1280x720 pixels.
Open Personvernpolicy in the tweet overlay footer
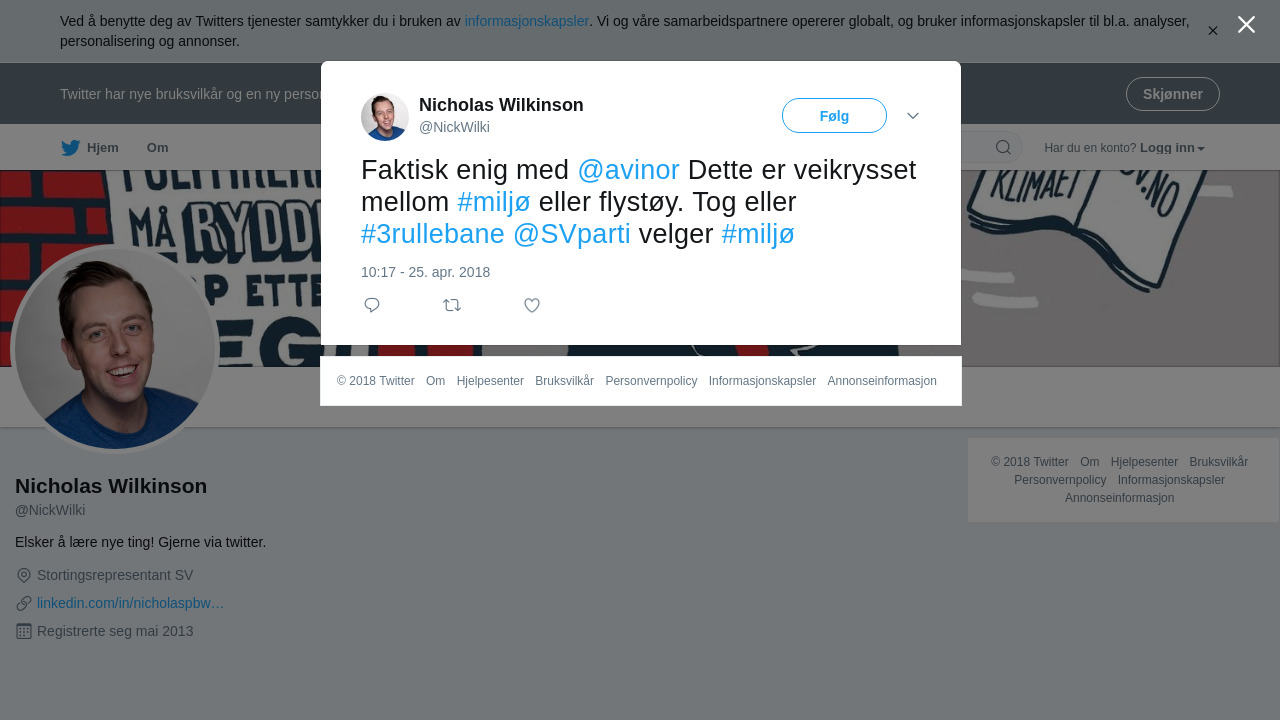[x=651, y=381]
